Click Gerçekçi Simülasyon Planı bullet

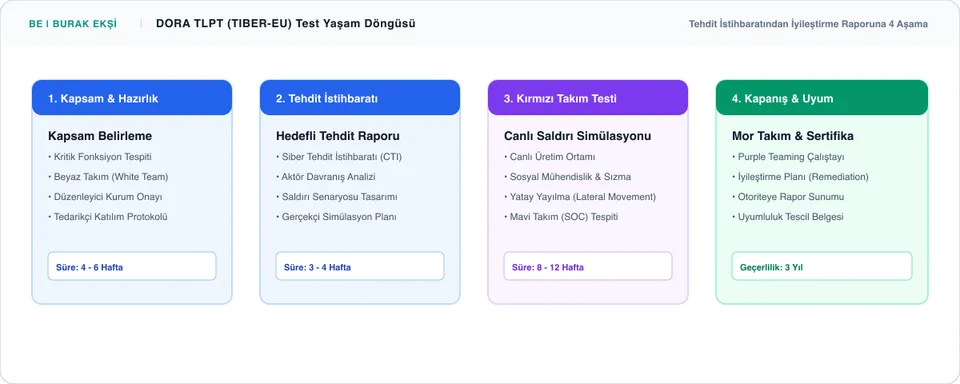[336, 217]
